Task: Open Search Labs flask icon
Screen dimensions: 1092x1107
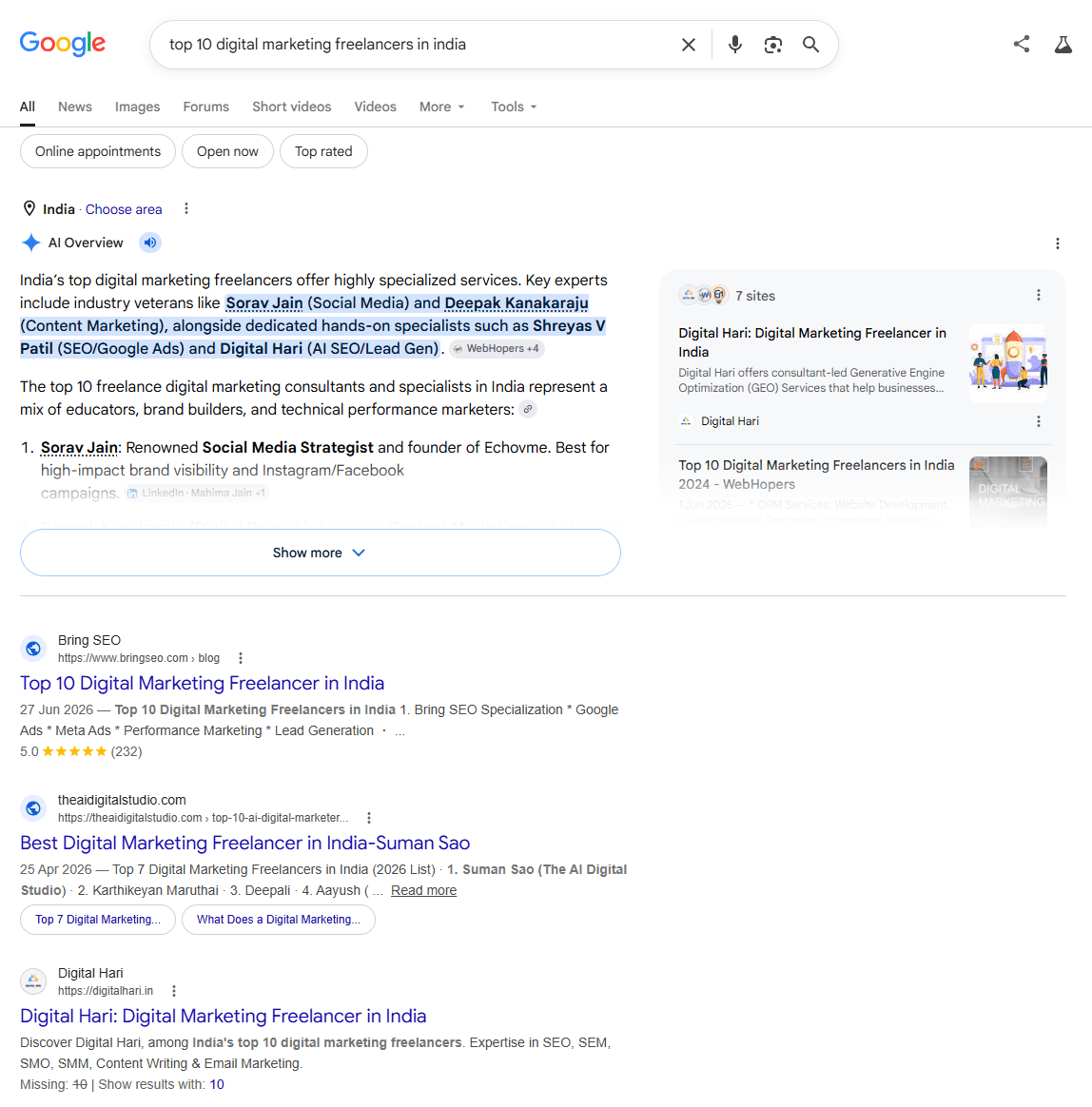Action: pyautogui.click(x=1063, y=45)
